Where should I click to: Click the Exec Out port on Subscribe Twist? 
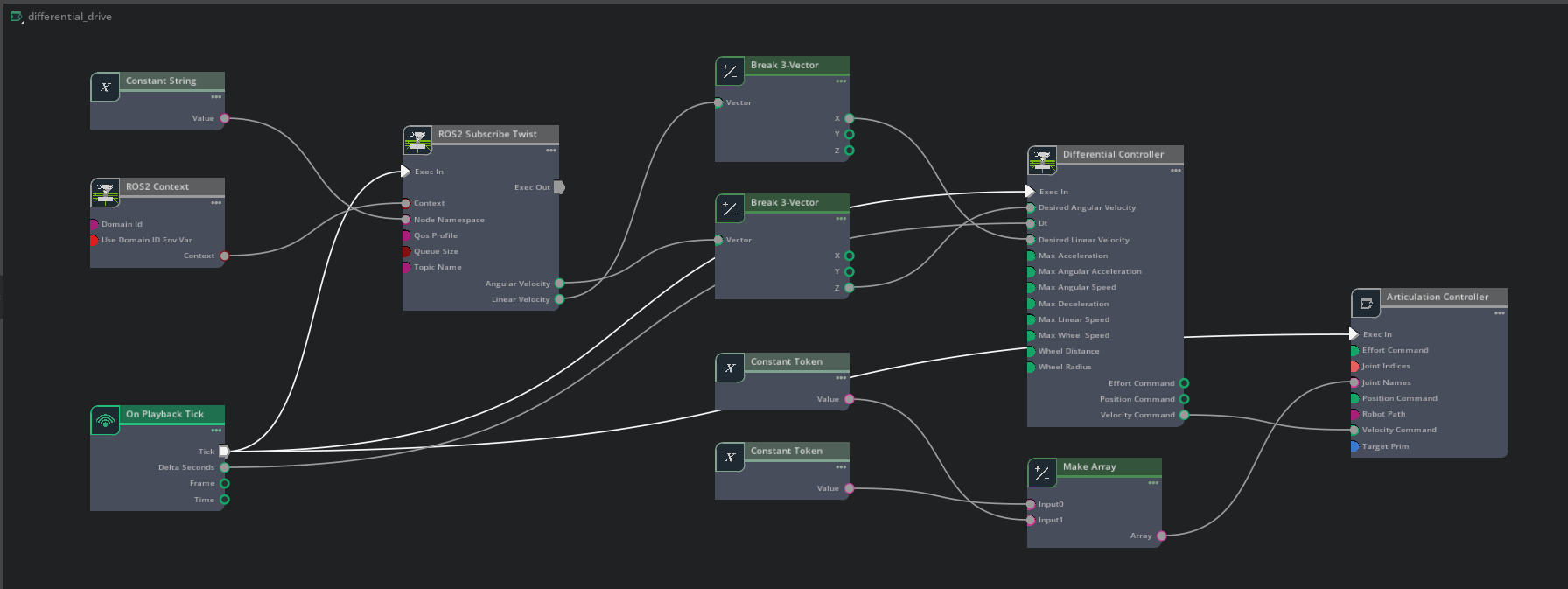click(x=559, y=187)
